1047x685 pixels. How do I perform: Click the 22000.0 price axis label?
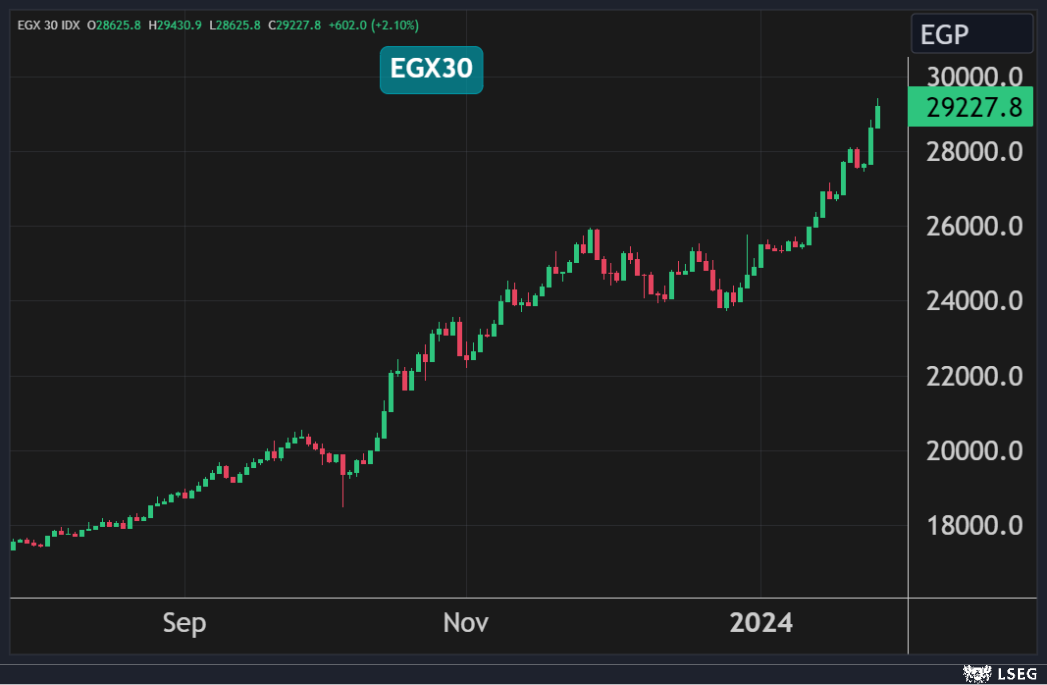pos(974,376)
